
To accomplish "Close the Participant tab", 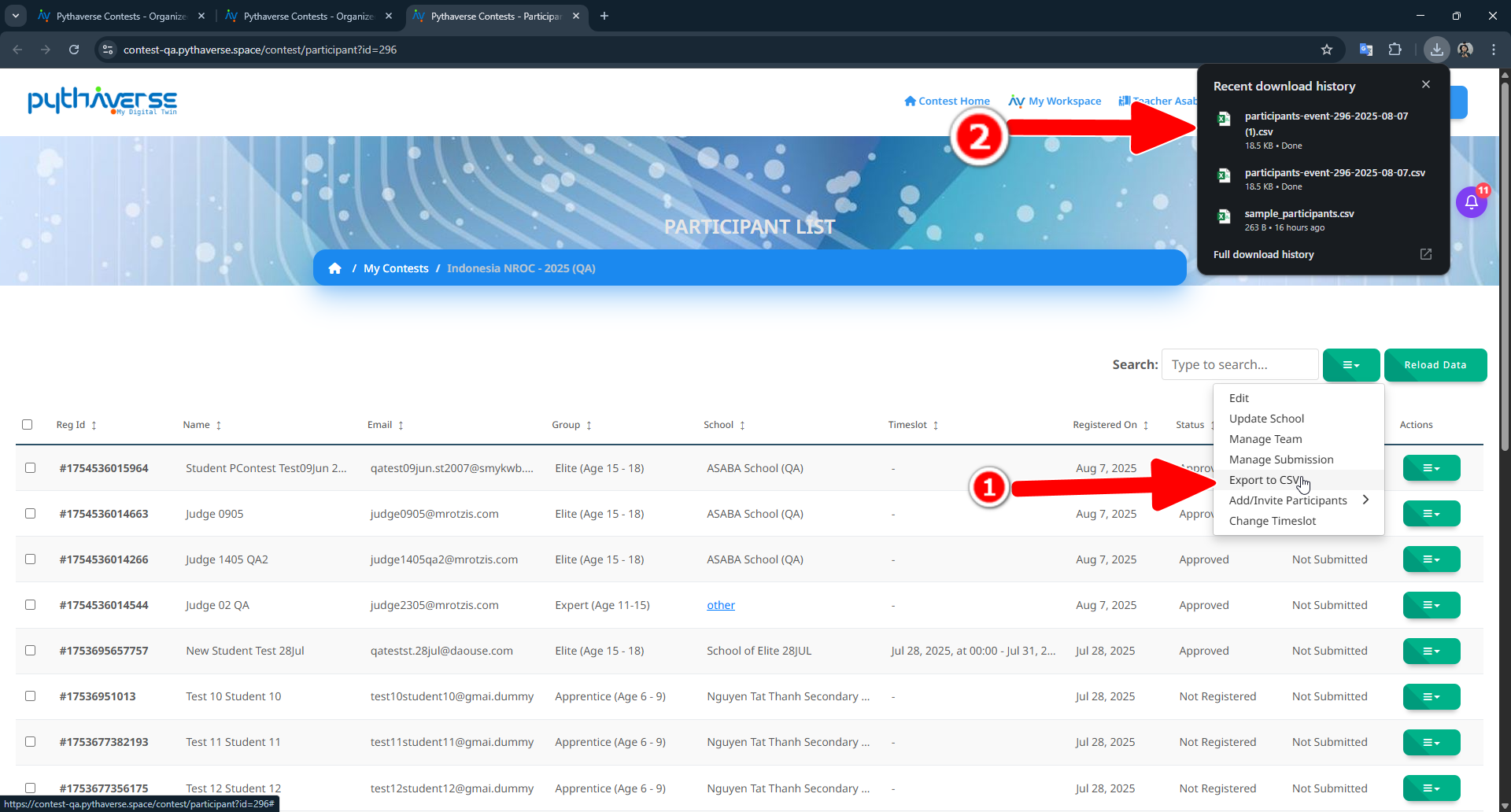I will coord(576,16).
